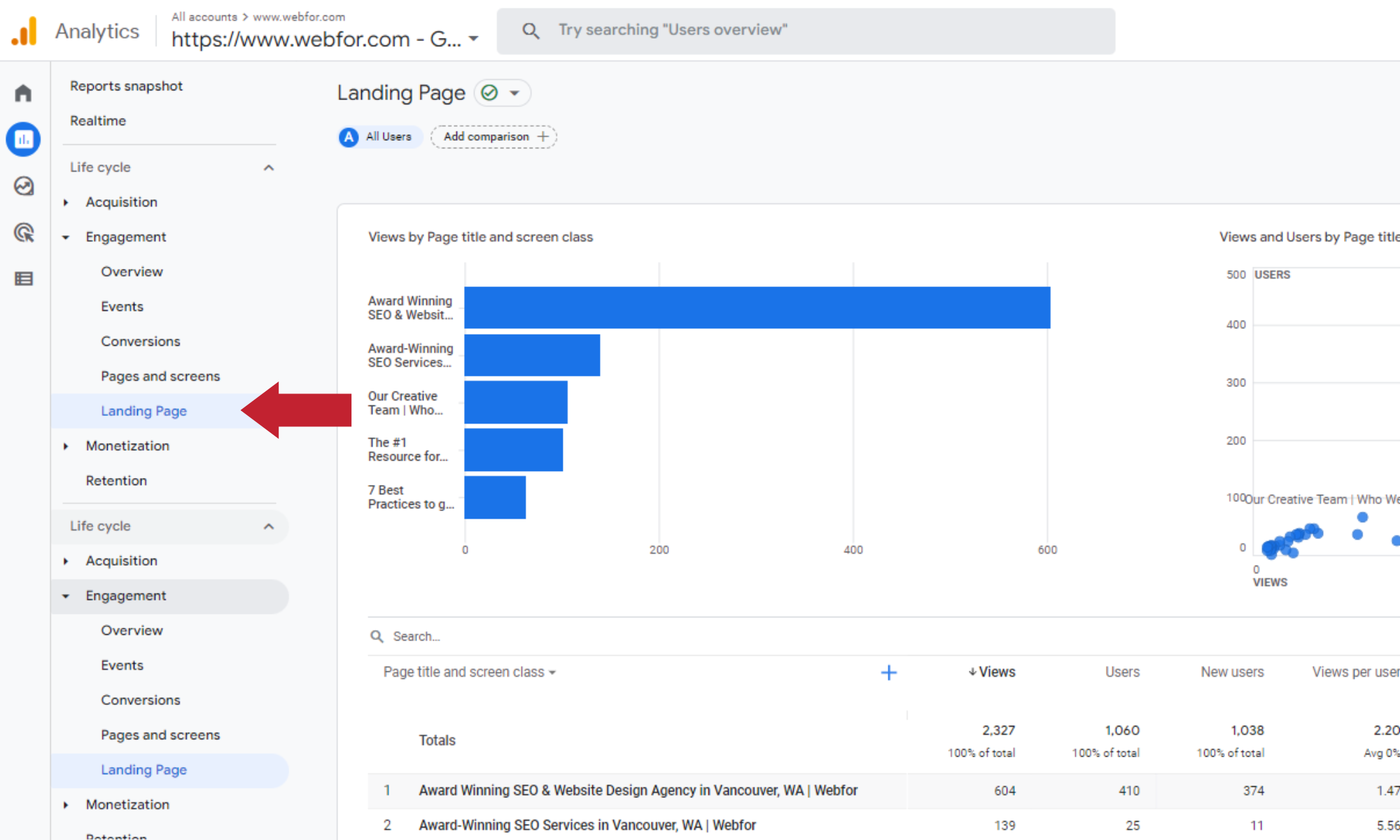Open second Engagement Overview item

[132, 630]
